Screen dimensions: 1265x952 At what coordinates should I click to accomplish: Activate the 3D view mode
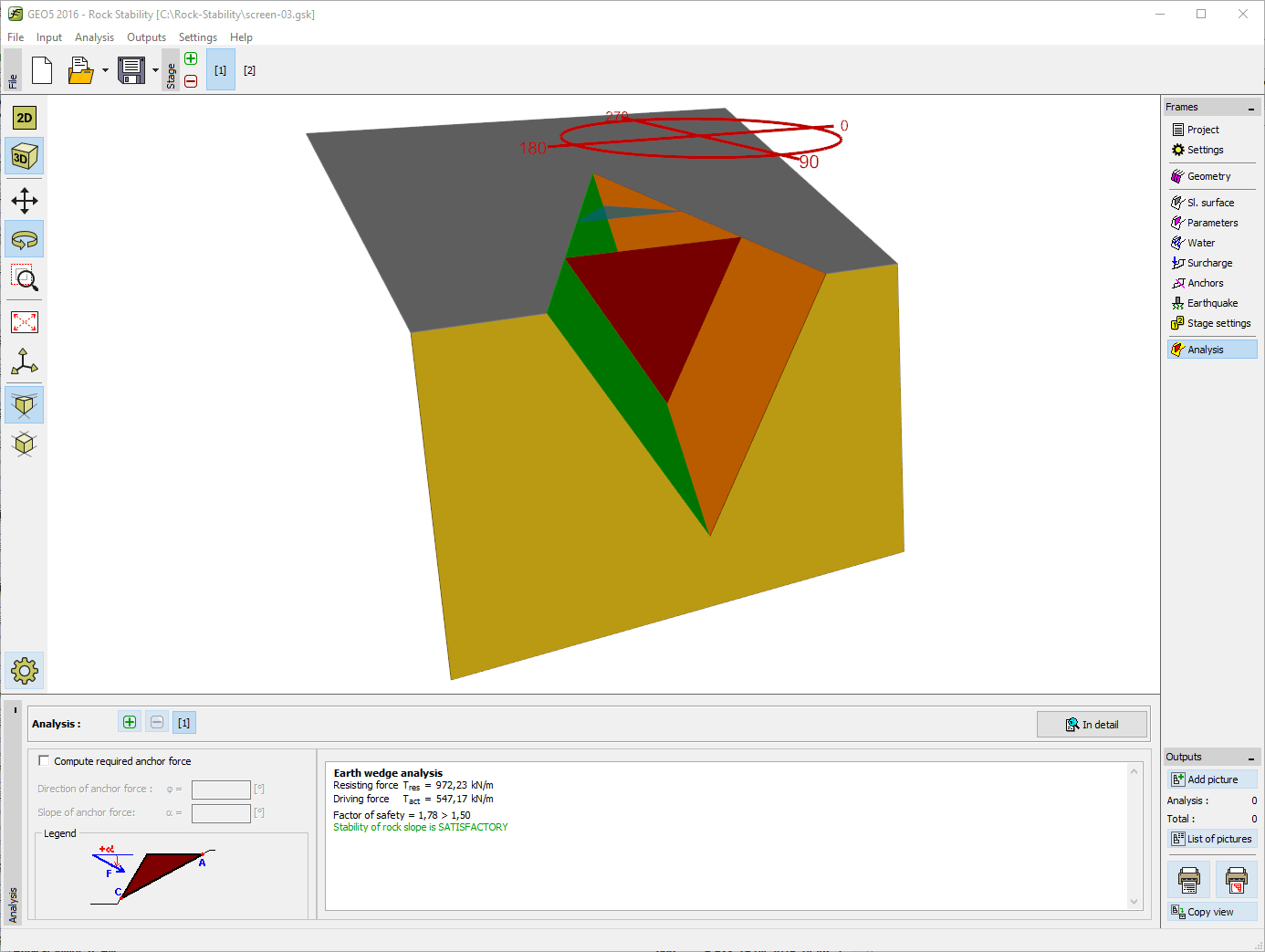tap(25, 157)
